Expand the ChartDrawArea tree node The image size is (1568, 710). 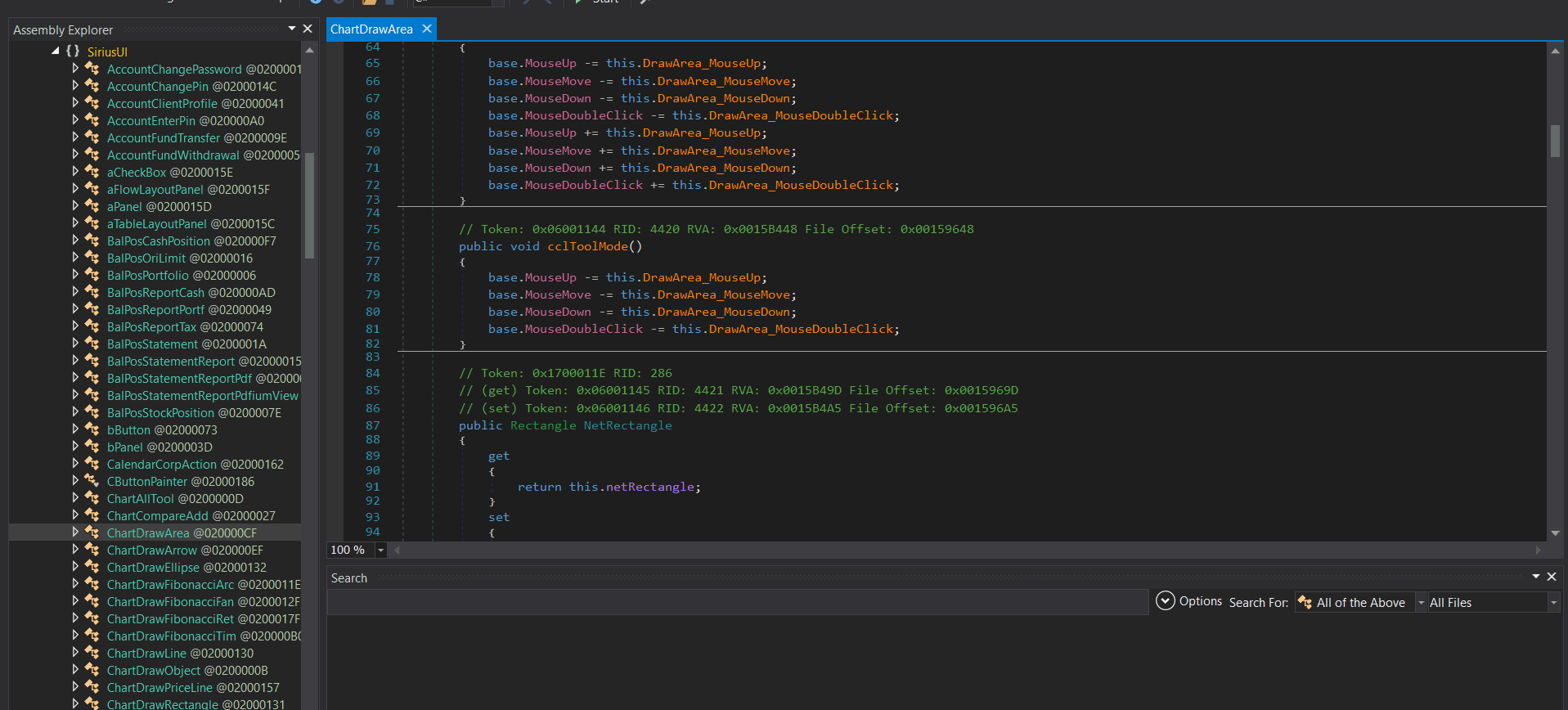75,532
